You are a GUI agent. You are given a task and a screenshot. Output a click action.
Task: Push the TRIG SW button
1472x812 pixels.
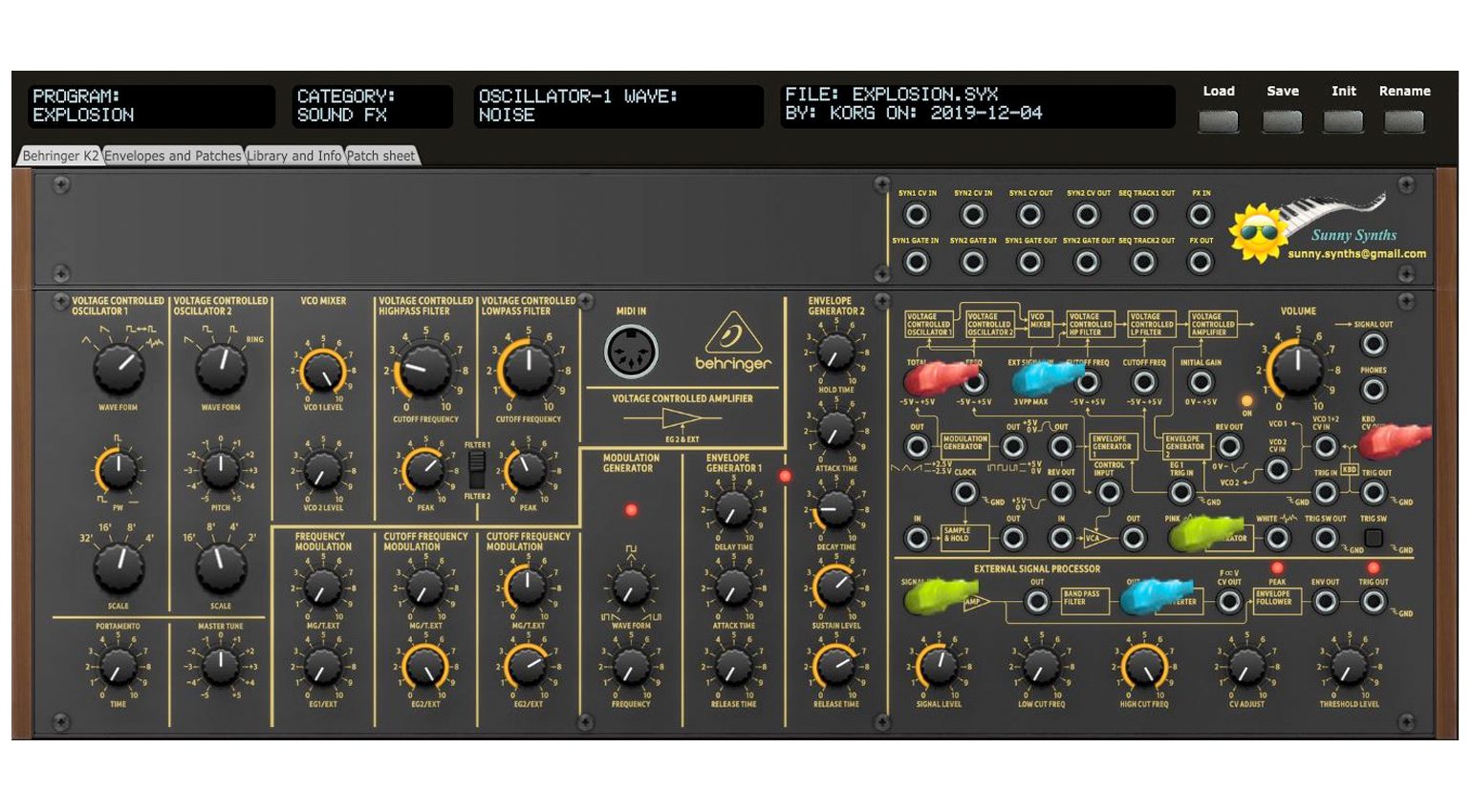(x=1374, y=539)
